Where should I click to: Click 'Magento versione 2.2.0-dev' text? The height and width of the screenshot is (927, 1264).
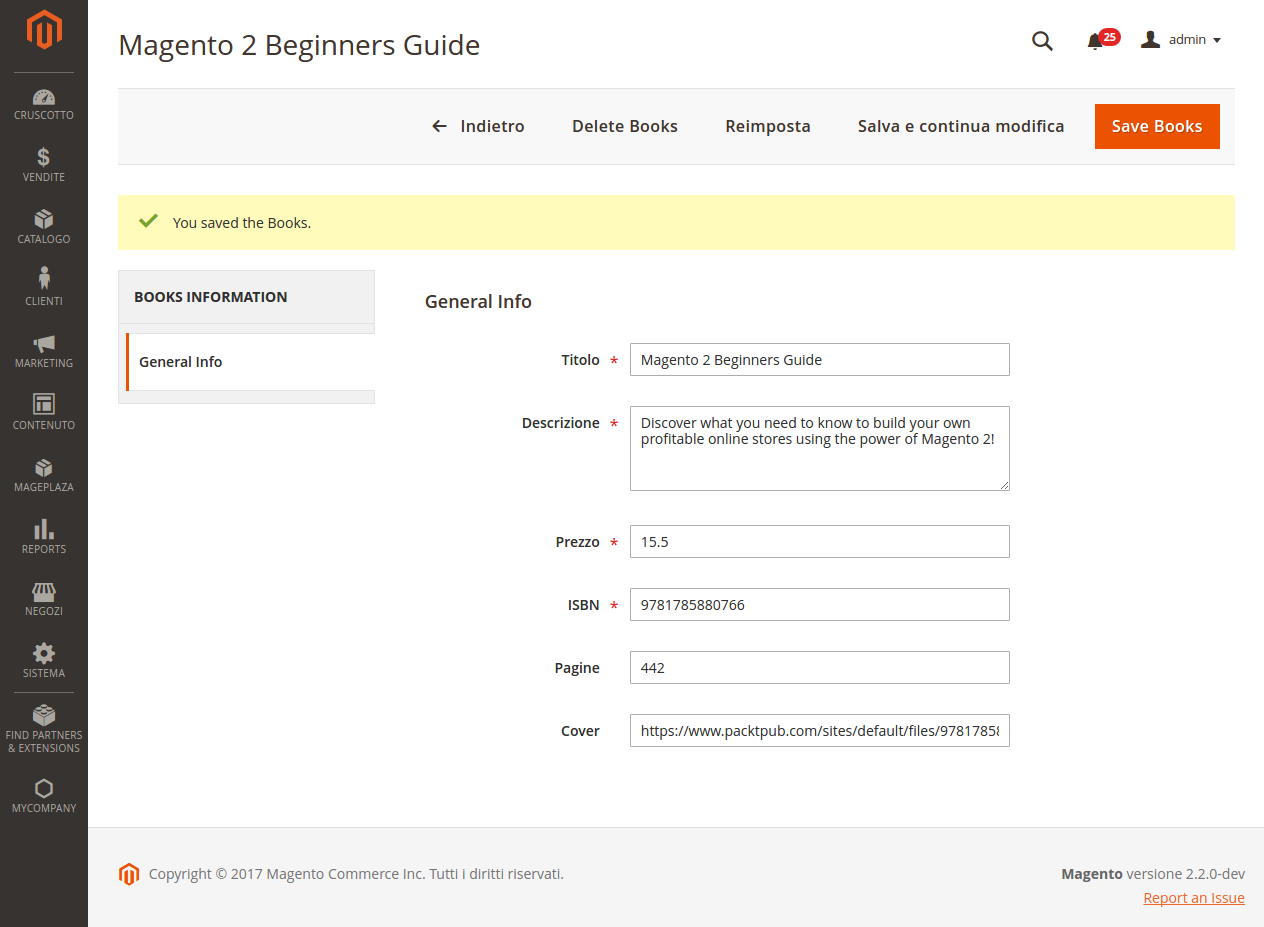(x=1153, y=874)
